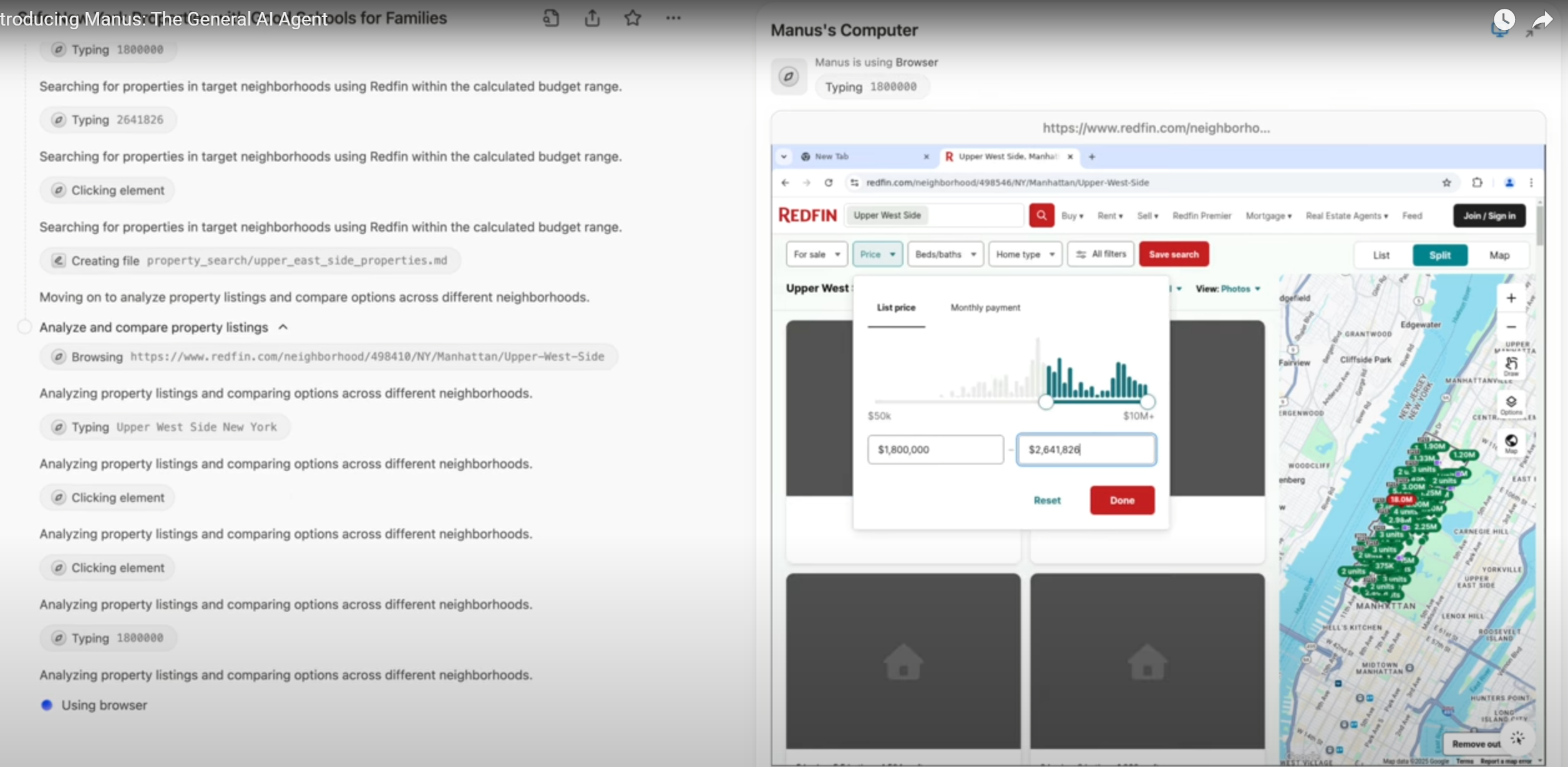Open the Beds/baths filter dropdown

(x=945, y=254)
